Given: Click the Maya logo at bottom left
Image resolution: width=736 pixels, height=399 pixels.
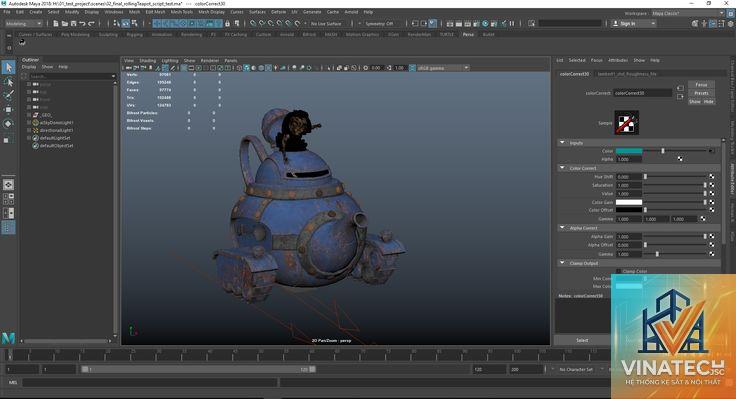Looking at the screenshot, I should (x=8, y=338).
